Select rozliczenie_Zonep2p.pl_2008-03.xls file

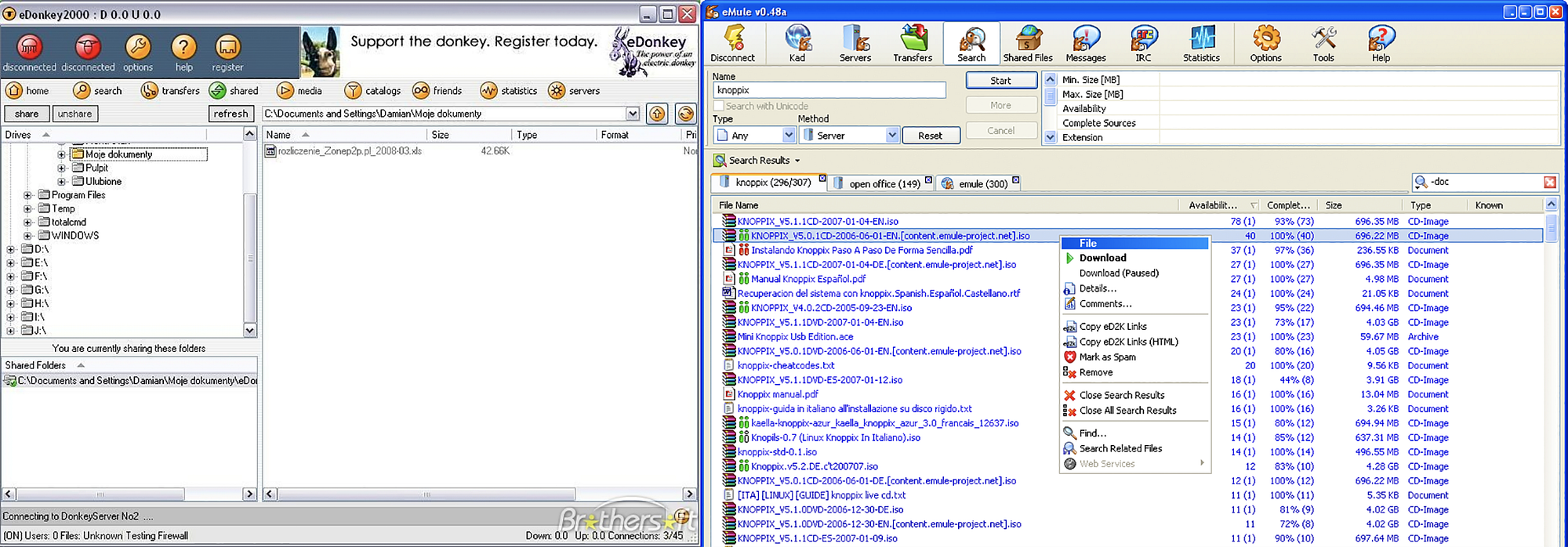[x=350, y=150]
